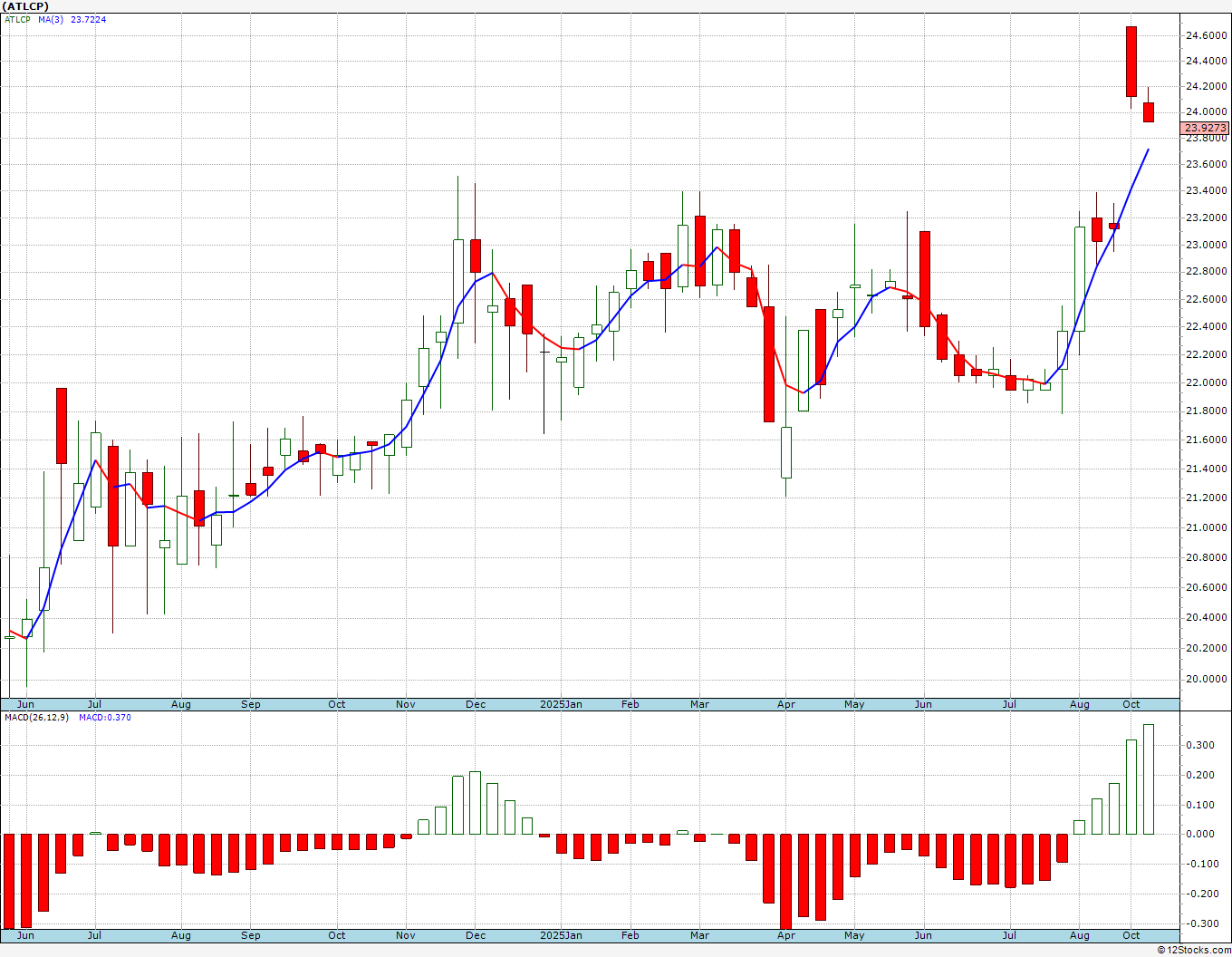Select the 20.6000 price axis label
This screenshot has width=1232, height=957.
pos(1206,587)
